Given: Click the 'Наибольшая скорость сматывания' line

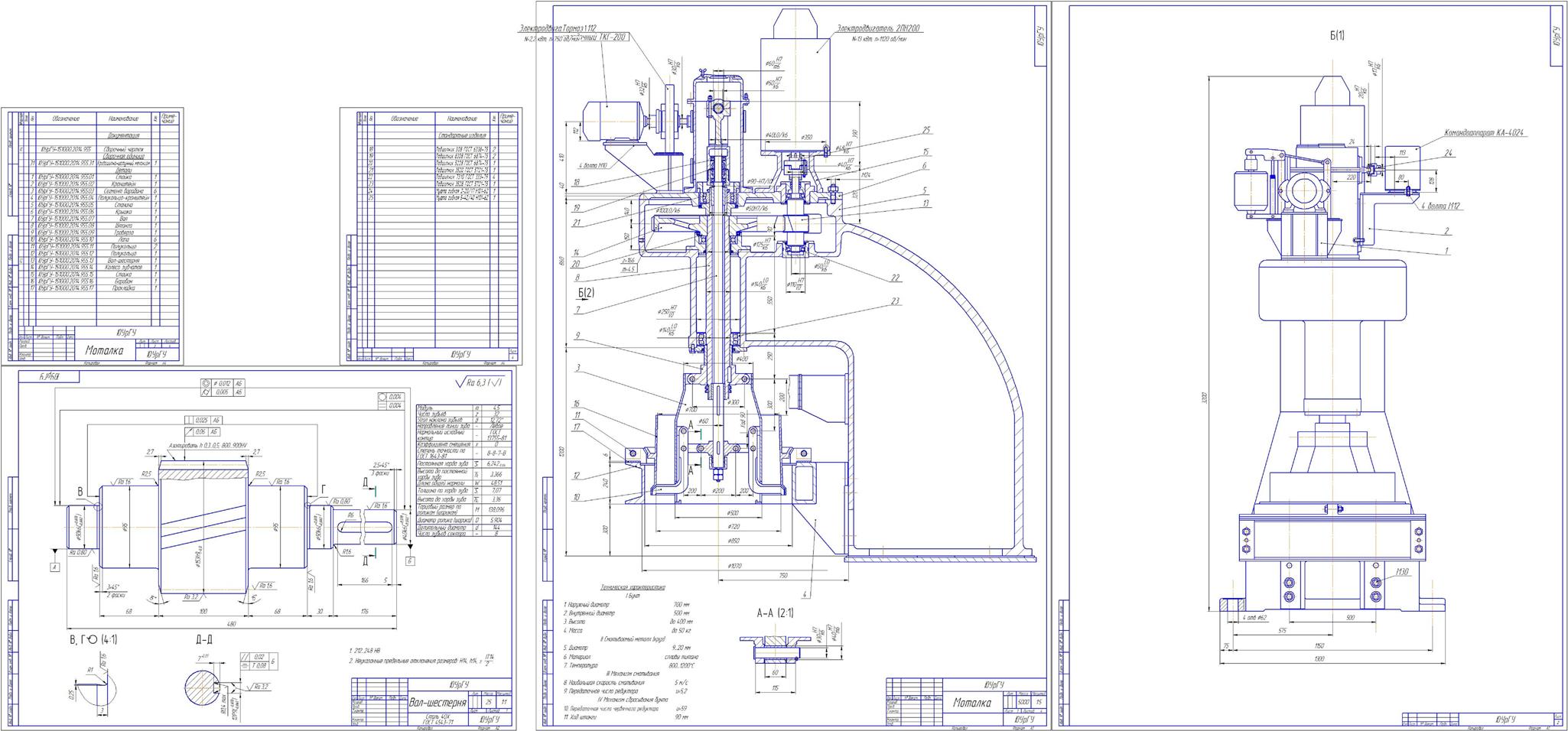Looking at the screenshot, I should click(605, 683).
